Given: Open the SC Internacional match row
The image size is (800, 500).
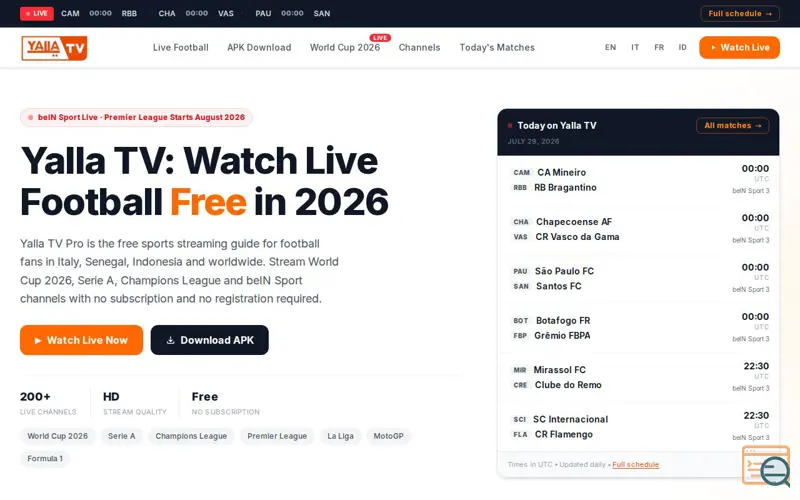Looking at the screenshot, I should click(638, 427).
